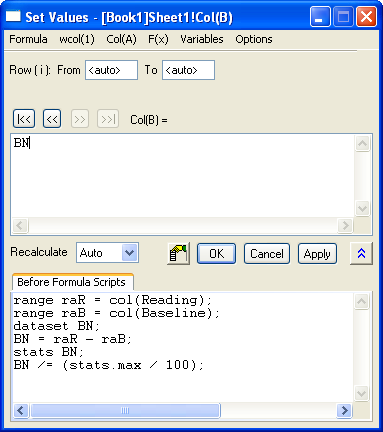Click script editor scroll right arrow

344,410
